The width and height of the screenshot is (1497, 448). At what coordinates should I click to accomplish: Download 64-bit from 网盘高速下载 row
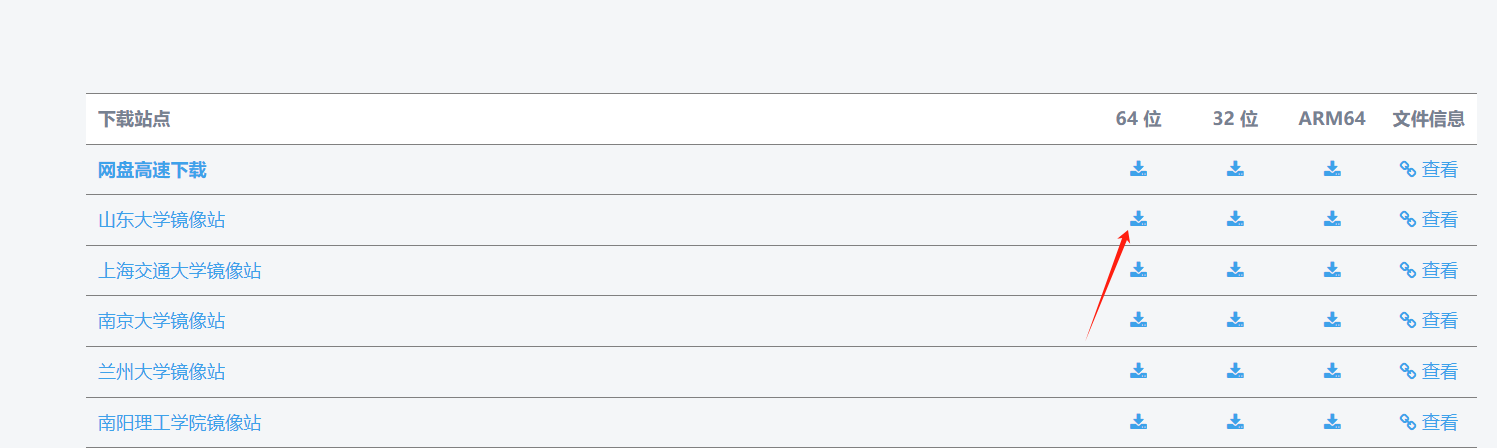1138,169
